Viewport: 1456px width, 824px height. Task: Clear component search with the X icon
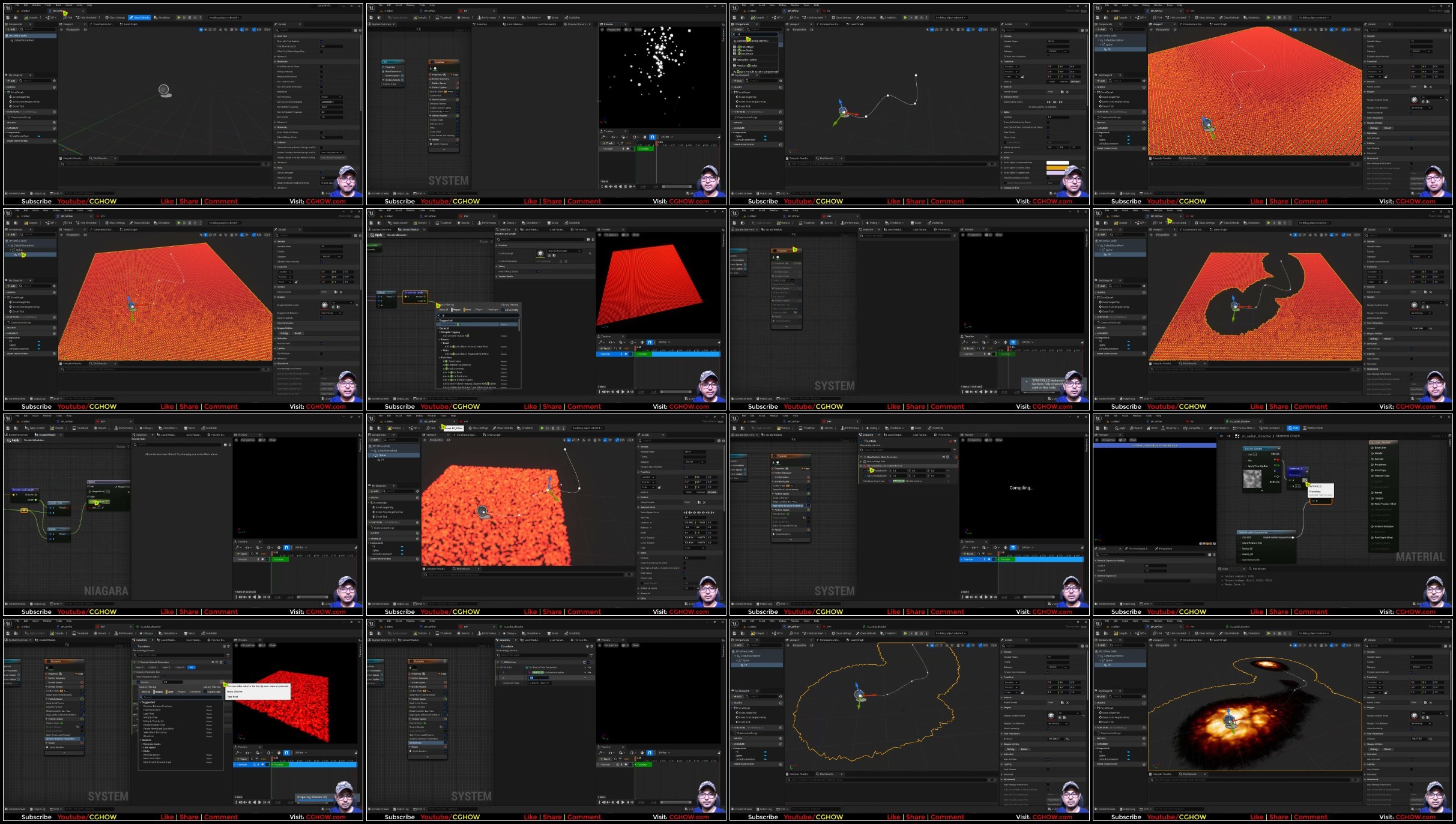tap(734, 34)
